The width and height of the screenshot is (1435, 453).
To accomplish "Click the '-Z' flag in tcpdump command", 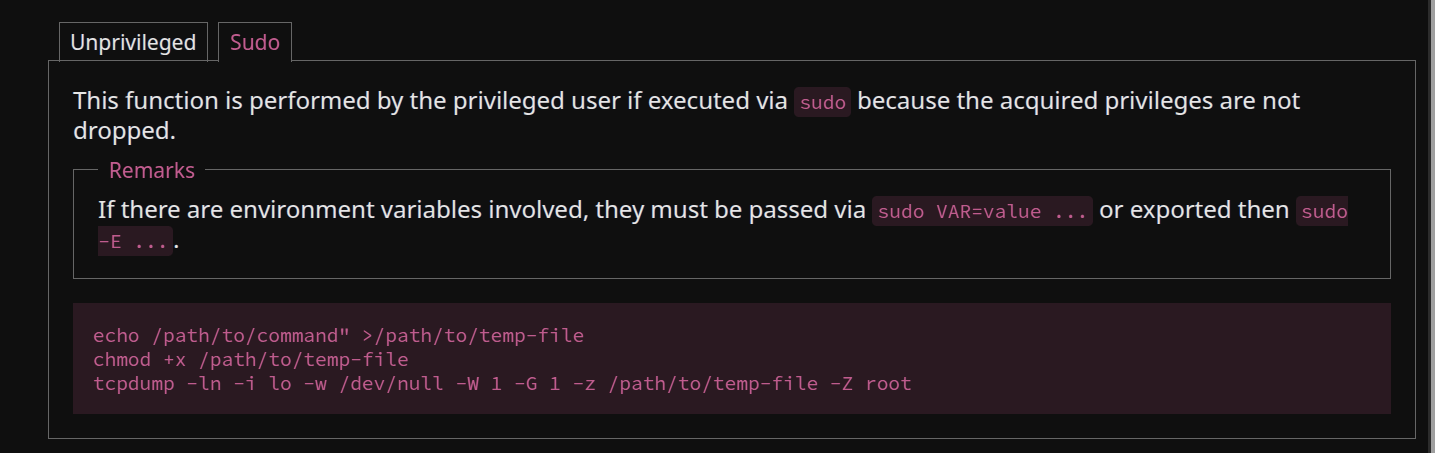I will click(842, 383).
